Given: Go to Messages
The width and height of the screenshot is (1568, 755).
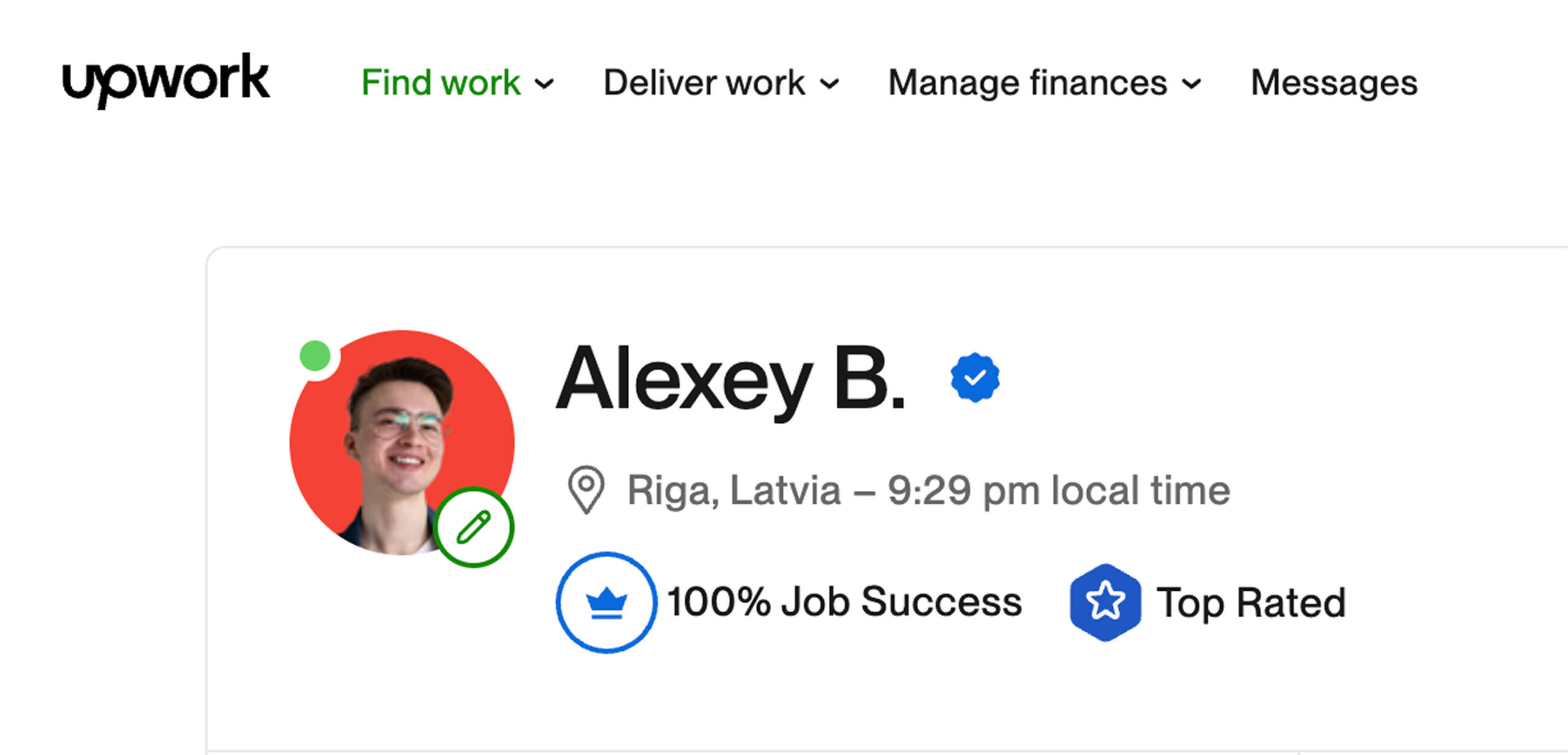Looking at the screenshot, I should (x=1334, y=83).
